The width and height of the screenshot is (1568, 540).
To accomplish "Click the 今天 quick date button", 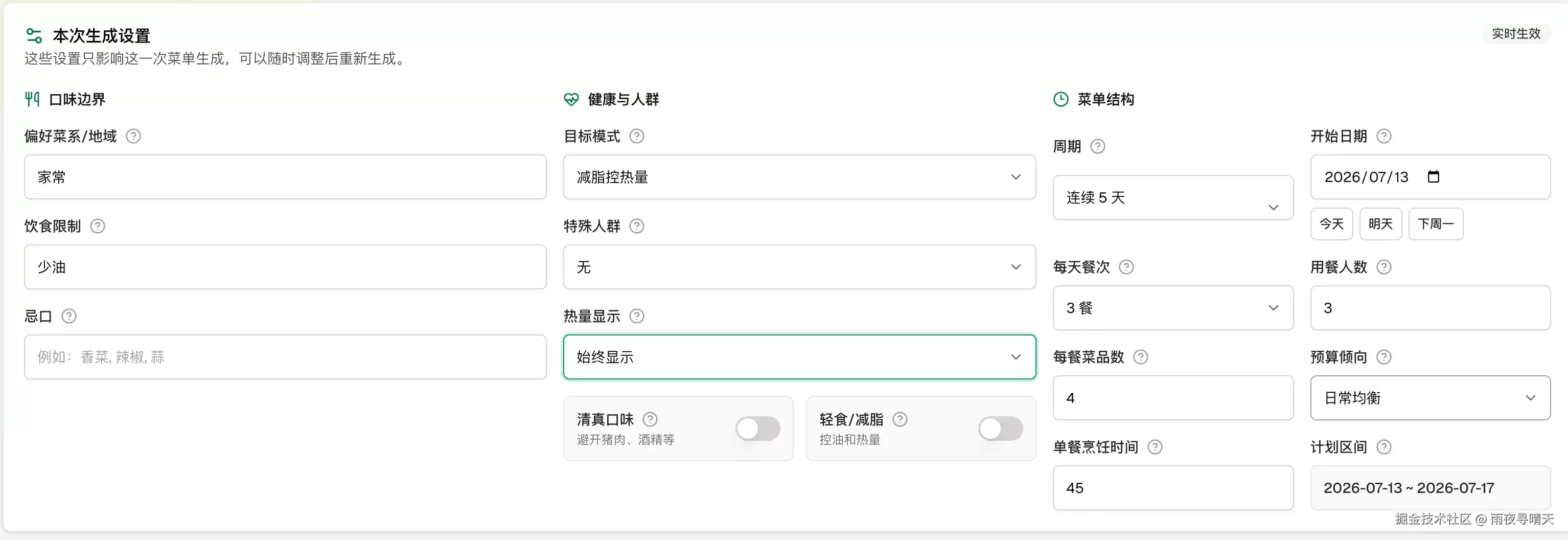I will click(x=1331, y=223).
